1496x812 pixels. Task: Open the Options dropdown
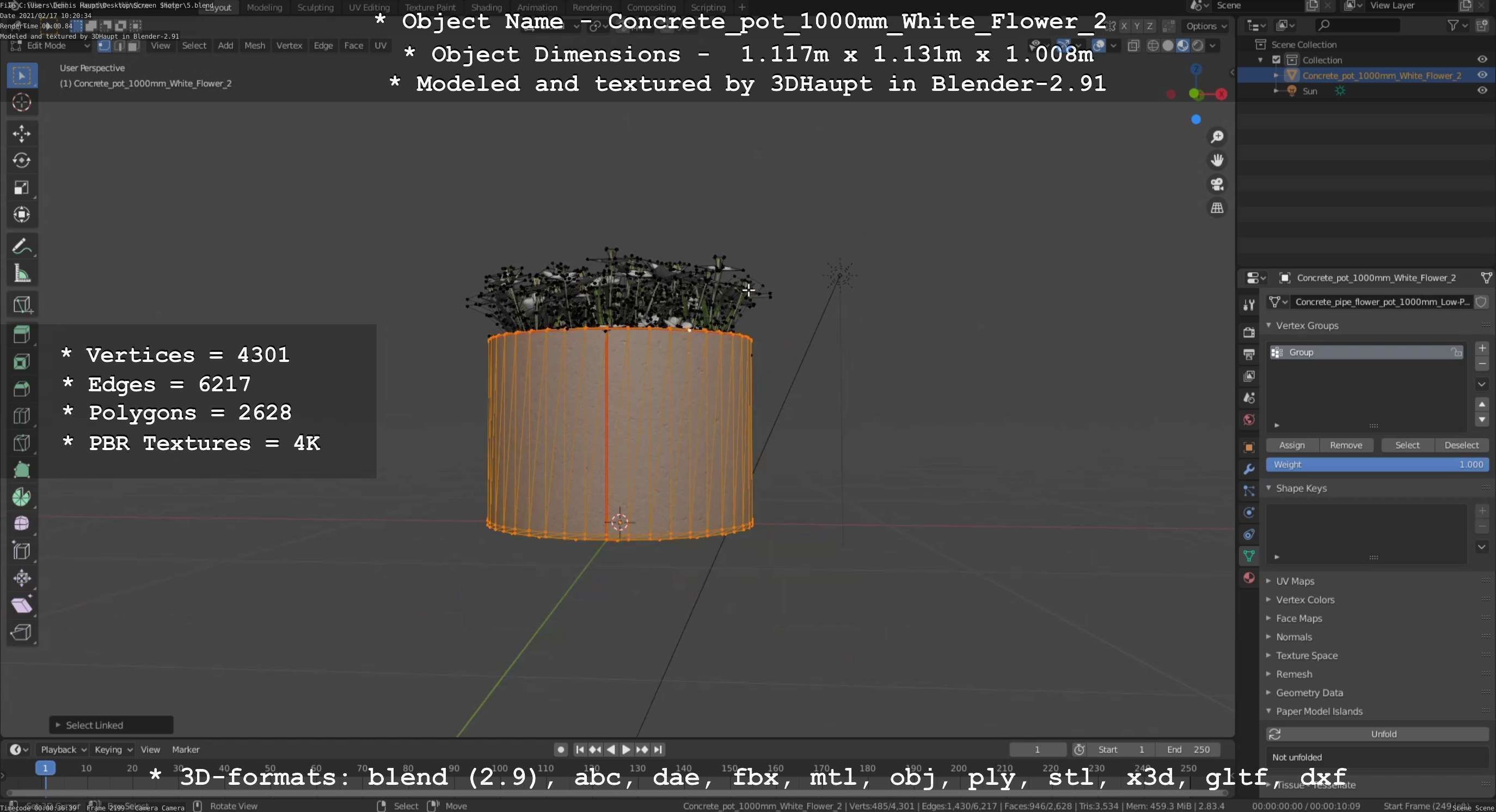pos(1206,26)
